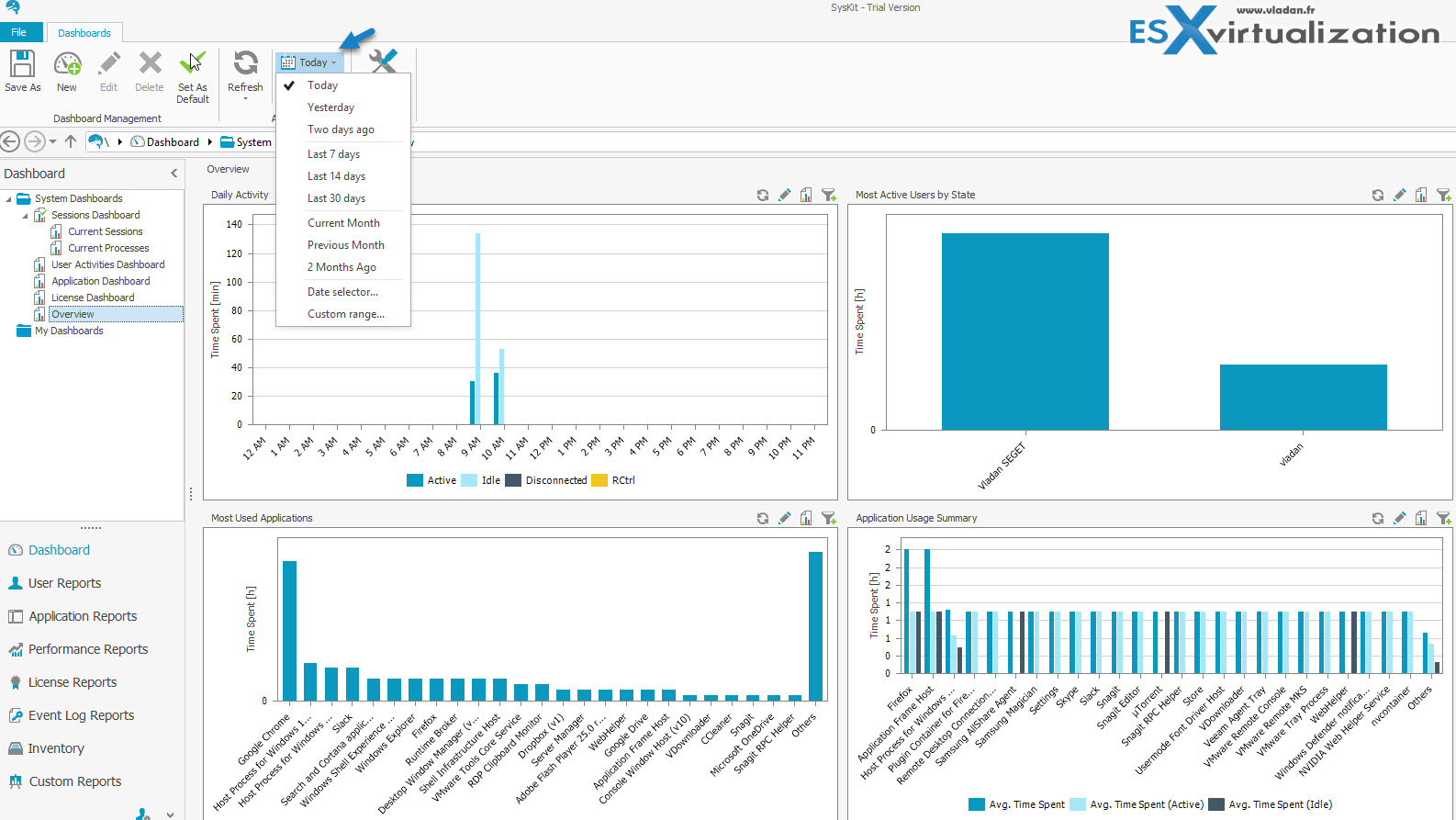This screenshot has width=1456, height=820.
Task: Open the Refresh button dropdown arrow
Action: [245, 99]
